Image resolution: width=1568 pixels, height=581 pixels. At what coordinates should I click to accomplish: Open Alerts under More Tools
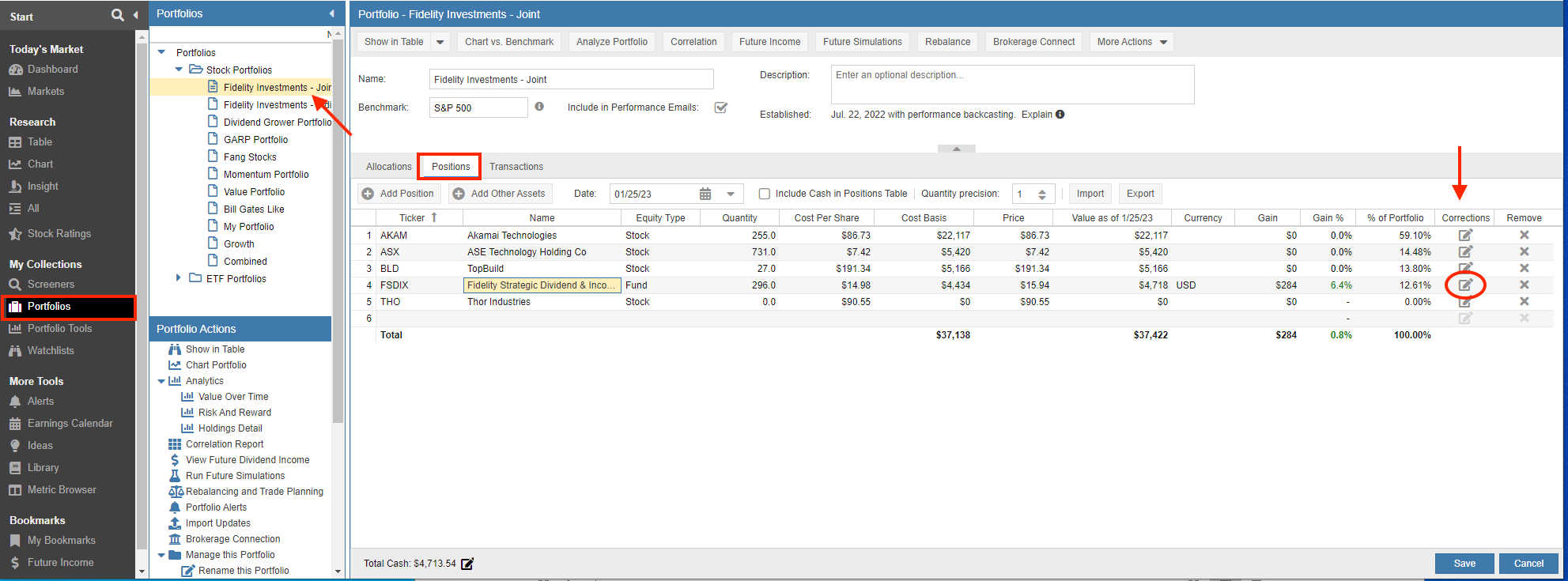tap(40, 402)
